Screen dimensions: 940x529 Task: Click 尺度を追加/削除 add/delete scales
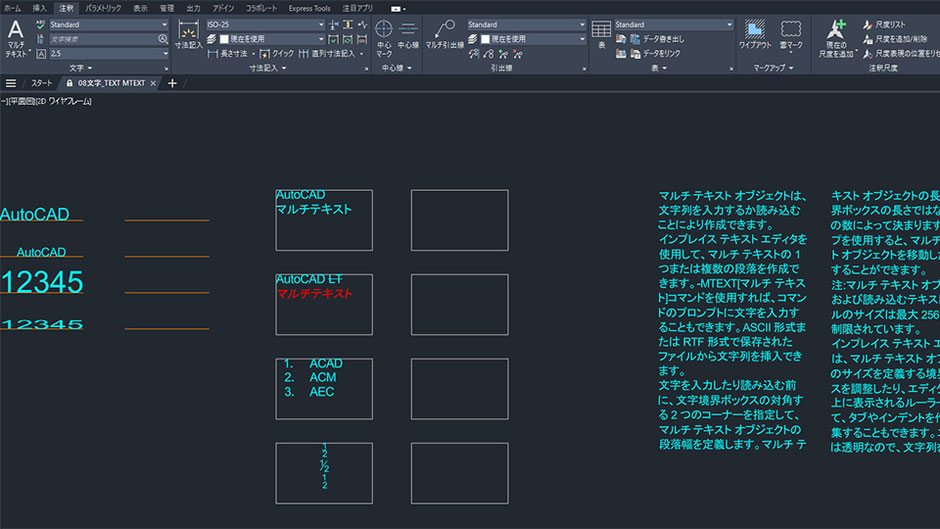point(894,39)
